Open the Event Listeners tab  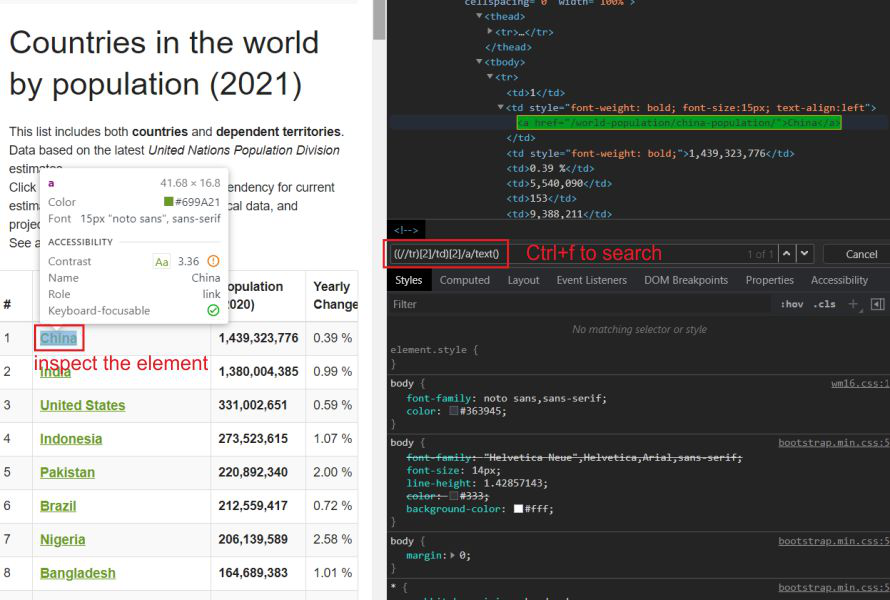tap(591, 280)
